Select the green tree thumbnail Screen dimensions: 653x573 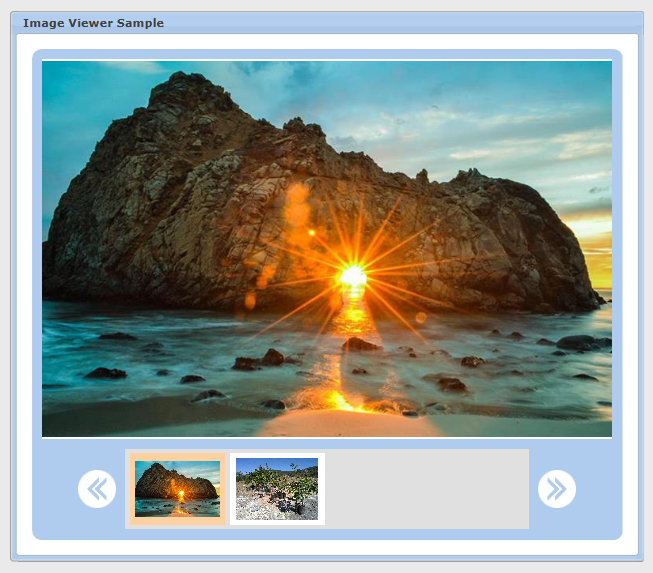click(x=277, y=489)
